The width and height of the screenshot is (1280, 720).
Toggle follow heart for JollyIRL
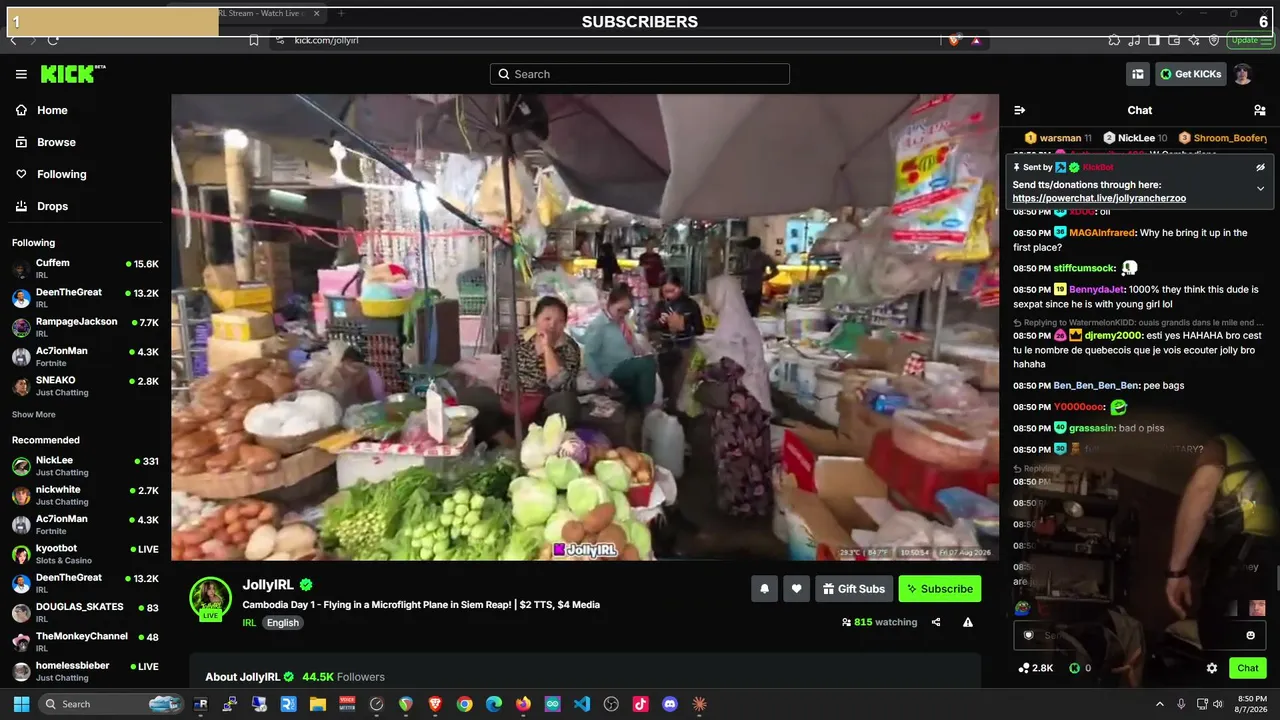click(x=796, y=589)
